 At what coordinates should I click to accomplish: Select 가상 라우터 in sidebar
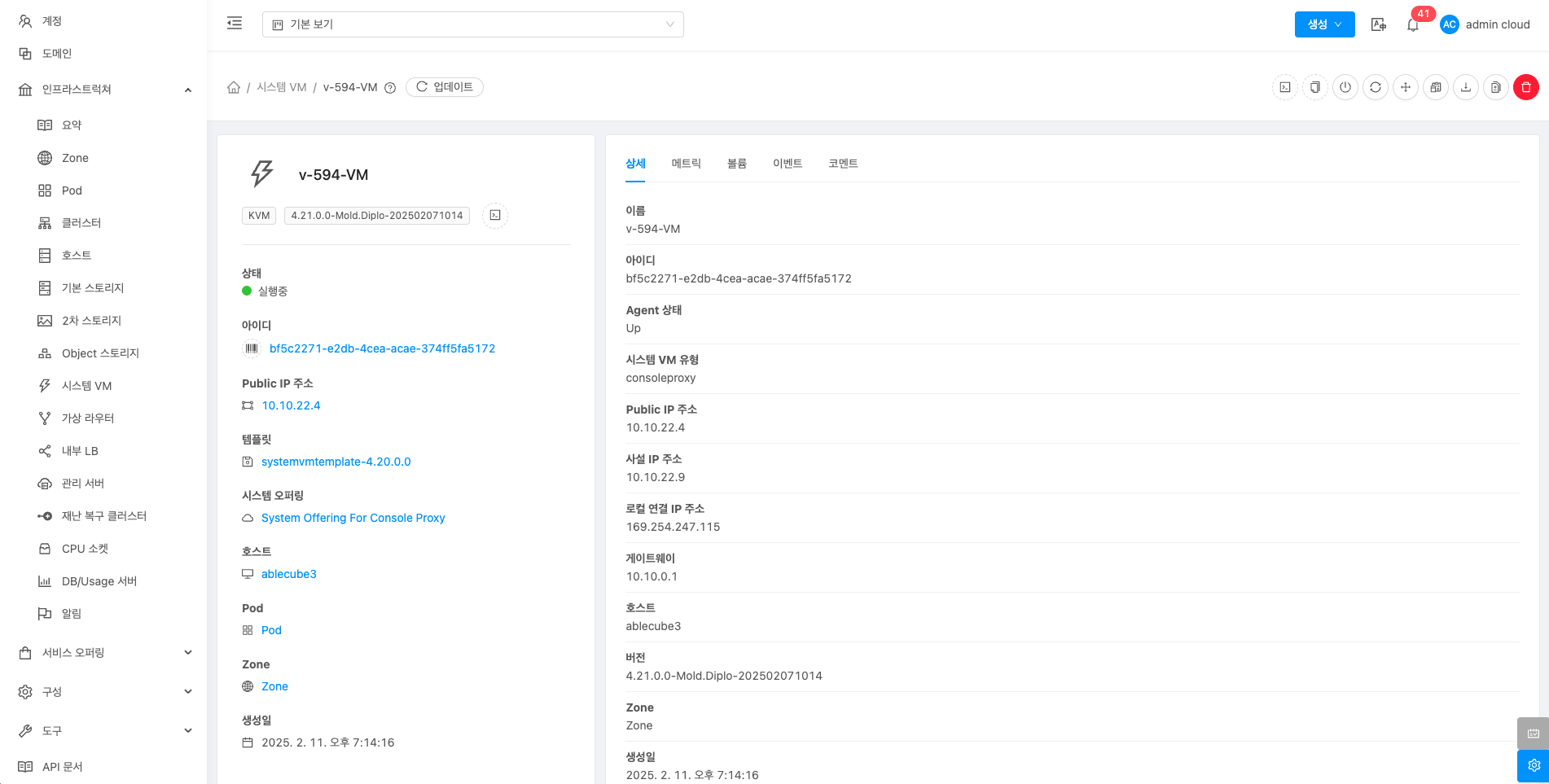tap(88, 418)
